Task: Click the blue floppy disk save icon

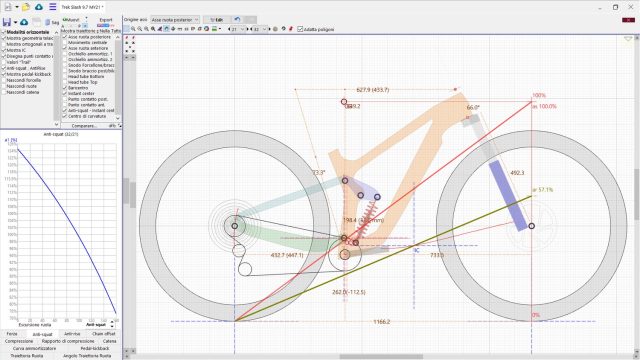Action: click(x=7, y=22)
